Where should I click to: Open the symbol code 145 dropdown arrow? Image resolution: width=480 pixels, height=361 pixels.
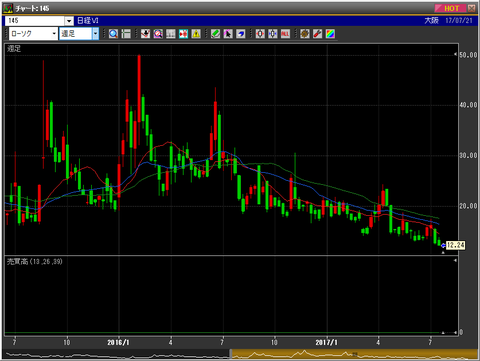pos(69,21)
